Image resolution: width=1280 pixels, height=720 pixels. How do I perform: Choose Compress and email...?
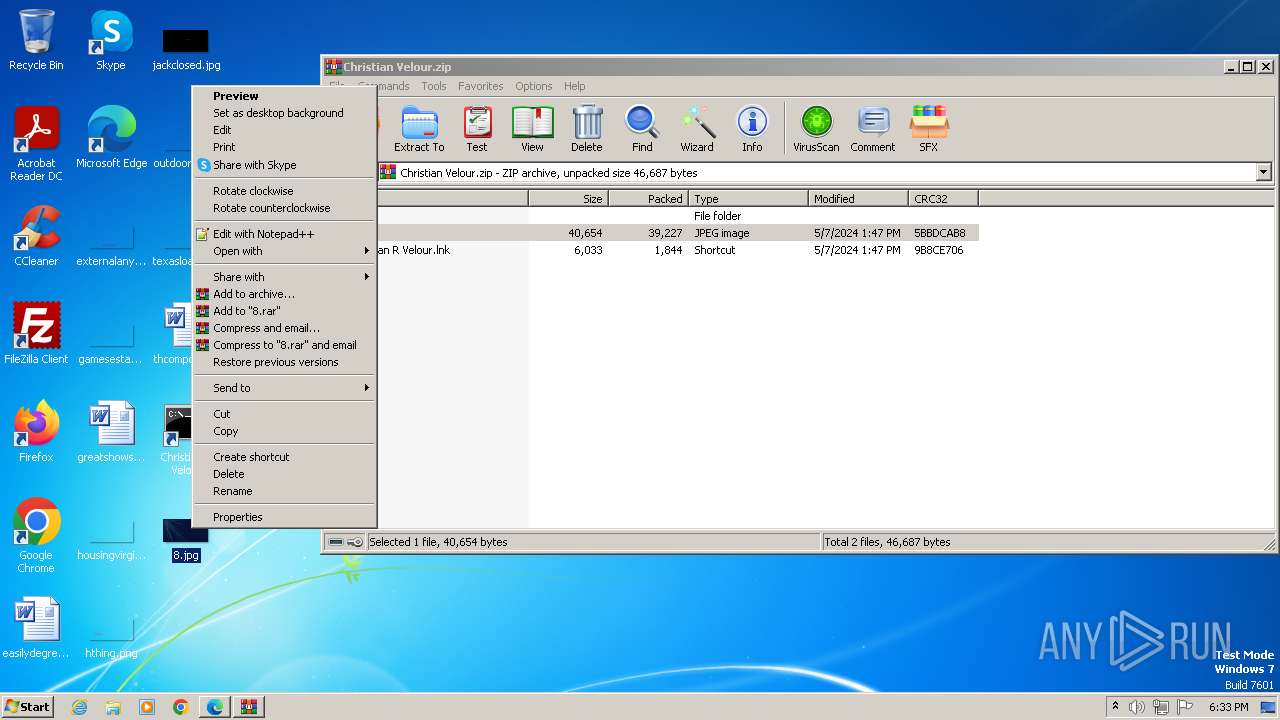pos(284,328)
